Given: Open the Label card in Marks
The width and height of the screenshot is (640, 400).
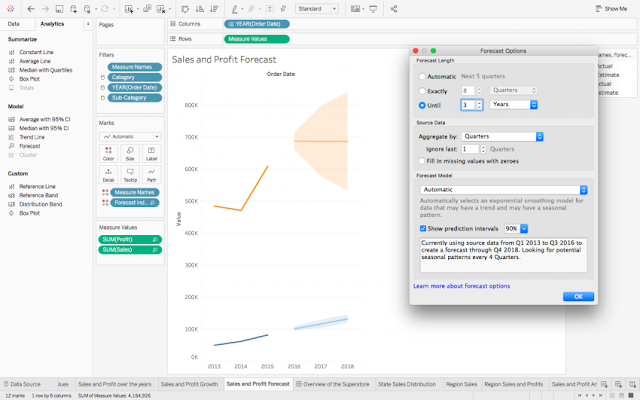Looking at the screenshot, I should point(151,153).
